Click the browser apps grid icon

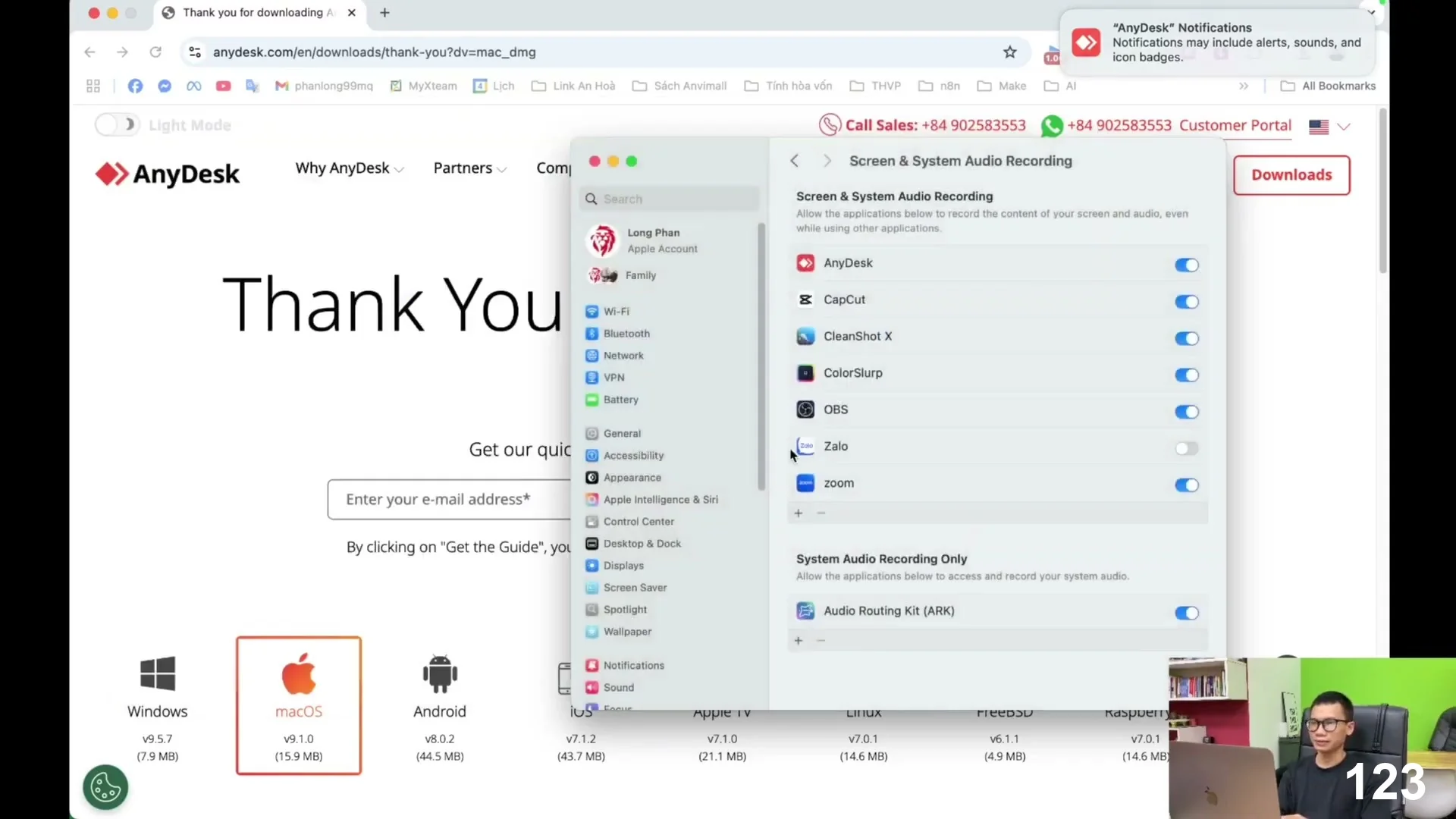click(93, 86)
